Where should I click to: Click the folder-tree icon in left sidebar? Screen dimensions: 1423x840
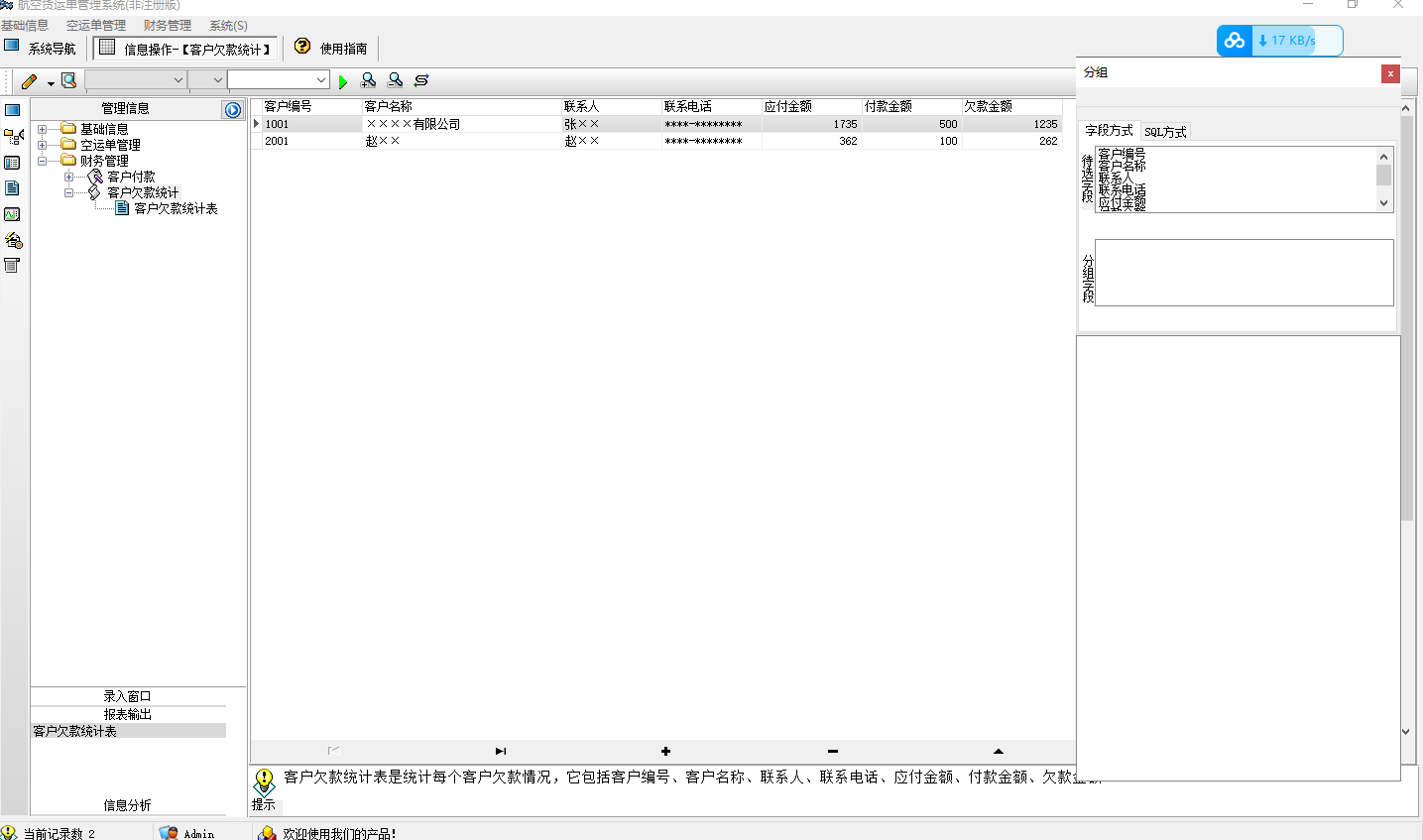click(14, 137)
